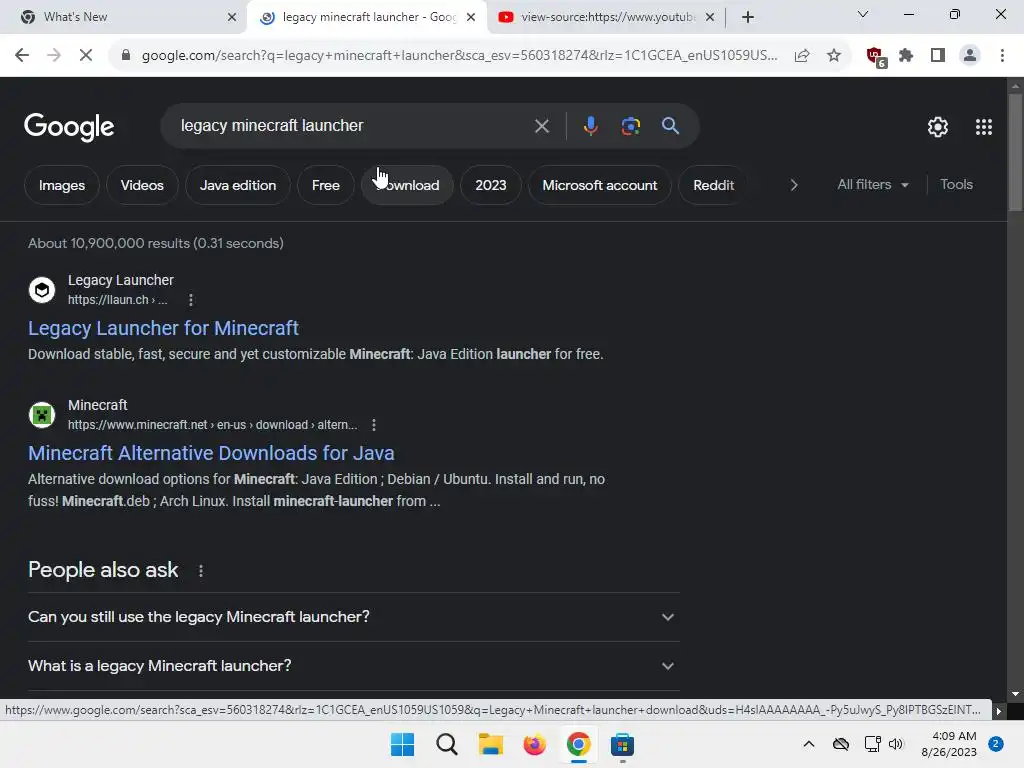Open the share page icon

coord(802,56)
